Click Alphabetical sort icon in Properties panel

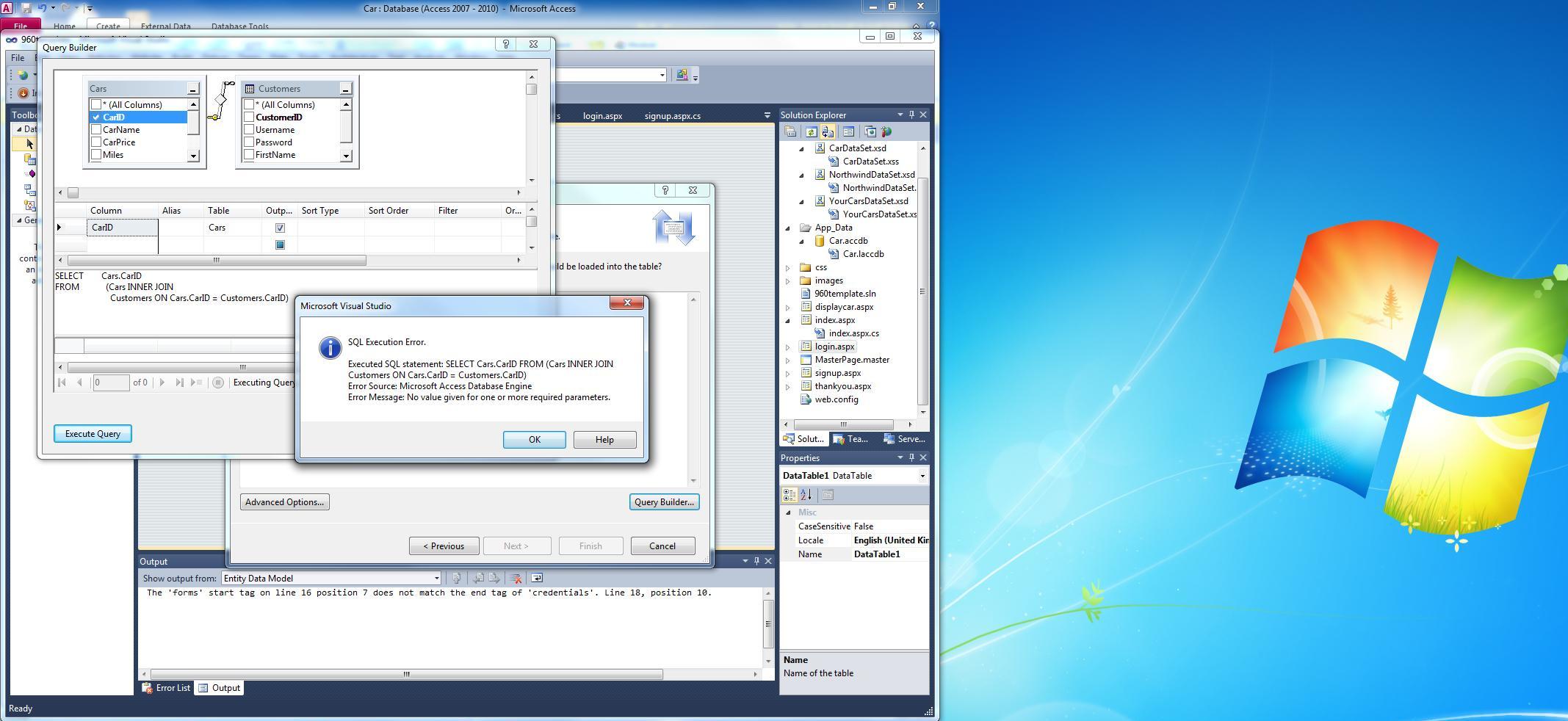click(x=806, y=495)
